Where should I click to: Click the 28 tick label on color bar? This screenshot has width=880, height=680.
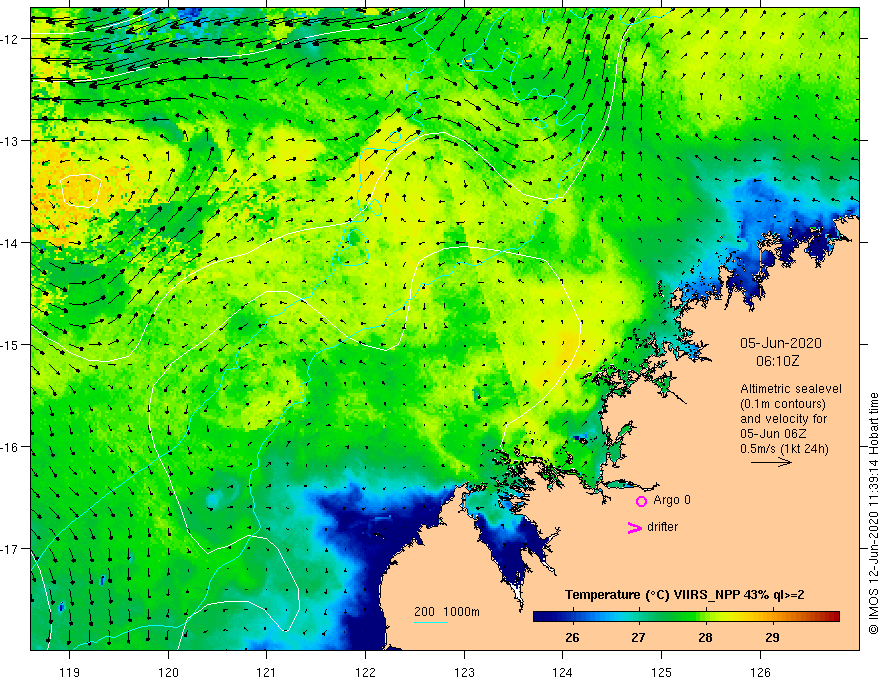(705, 638)
